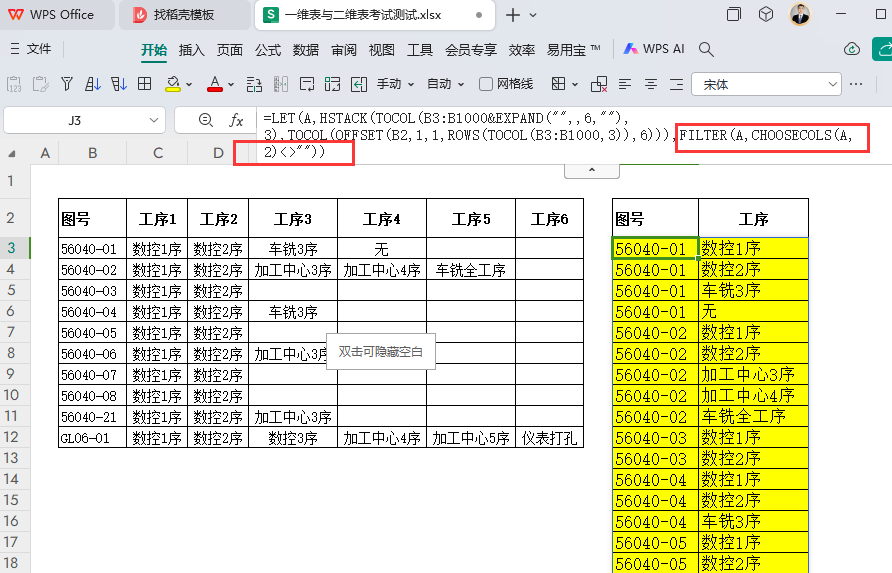Toggle the 网格线 checkbox
Viewport: 892px width, 573px height.
pos(486,84)
